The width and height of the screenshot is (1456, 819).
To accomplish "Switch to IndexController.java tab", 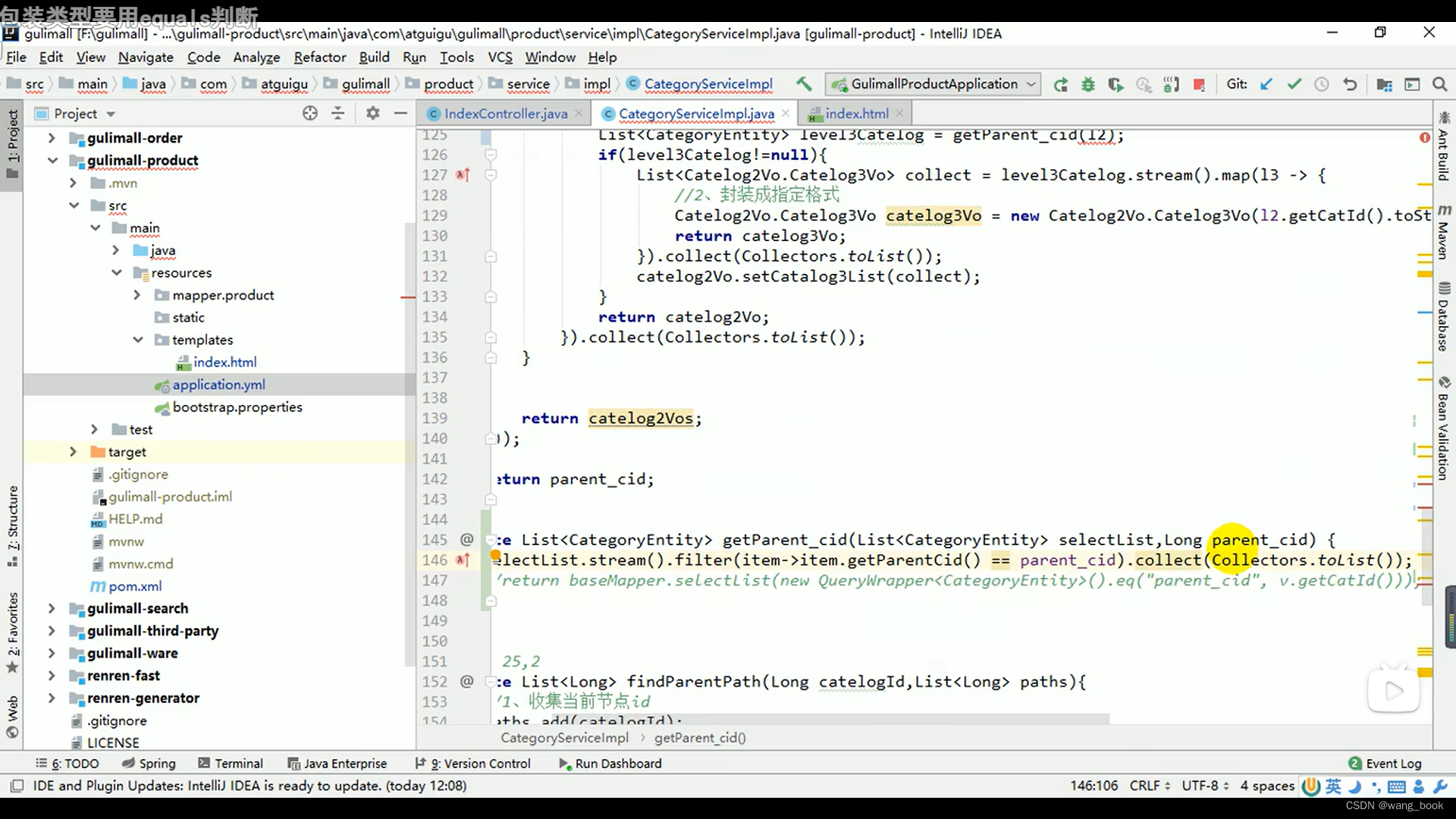I will tap(505, 114).
